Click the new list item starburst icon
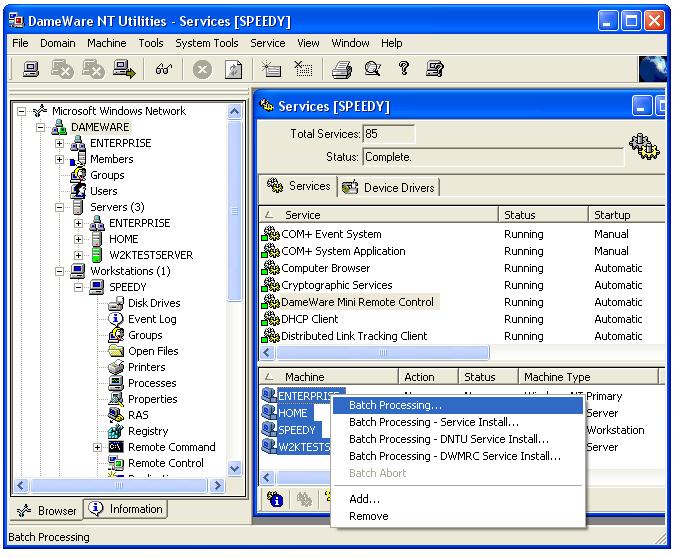 [271, 69]
